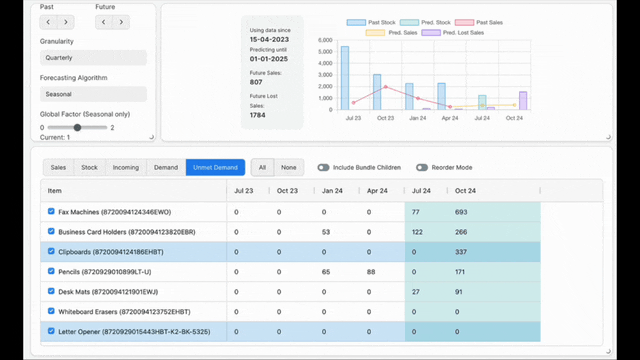640x360 pixels.
Task: Select the None button
Action: pos(289,167)
